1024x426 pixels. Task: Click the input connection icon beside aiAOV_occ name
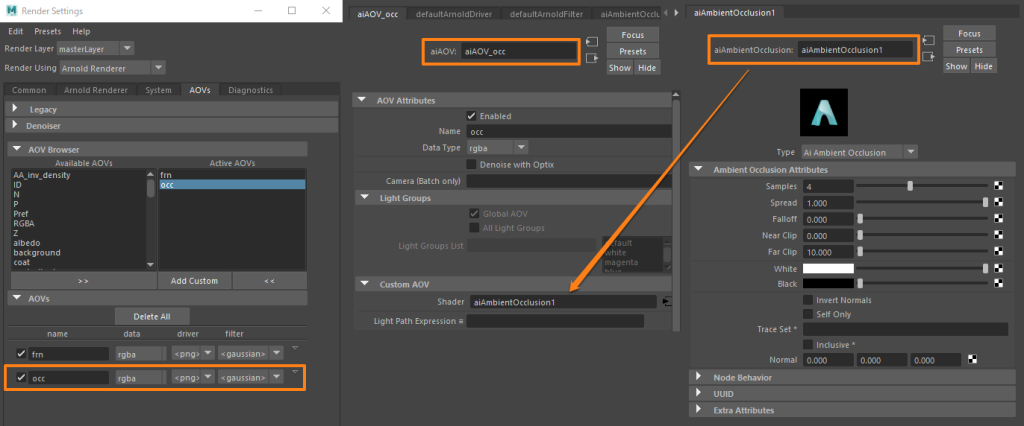pyautogui.click(x=592, y=42)
